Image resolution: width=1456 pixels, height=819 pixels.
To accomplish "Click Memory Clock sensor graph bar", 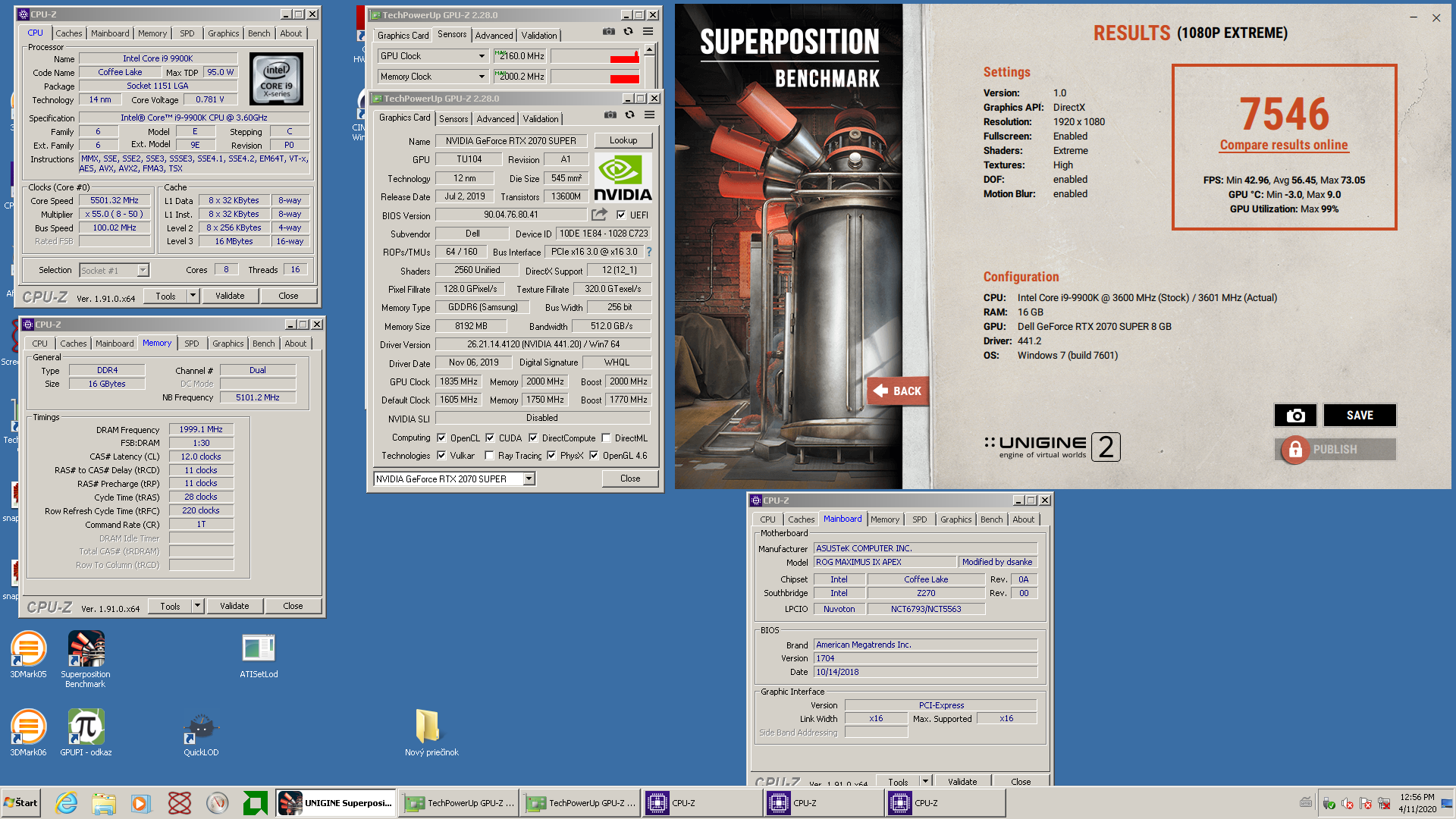I will (x=595, y=77).
